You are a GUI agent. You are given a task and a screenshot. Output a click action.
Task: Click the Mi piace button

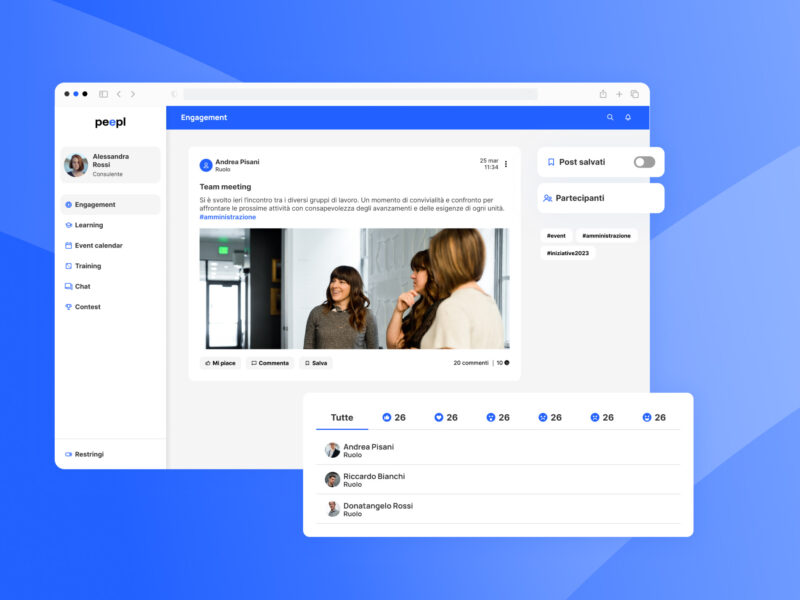pos(220,363)
